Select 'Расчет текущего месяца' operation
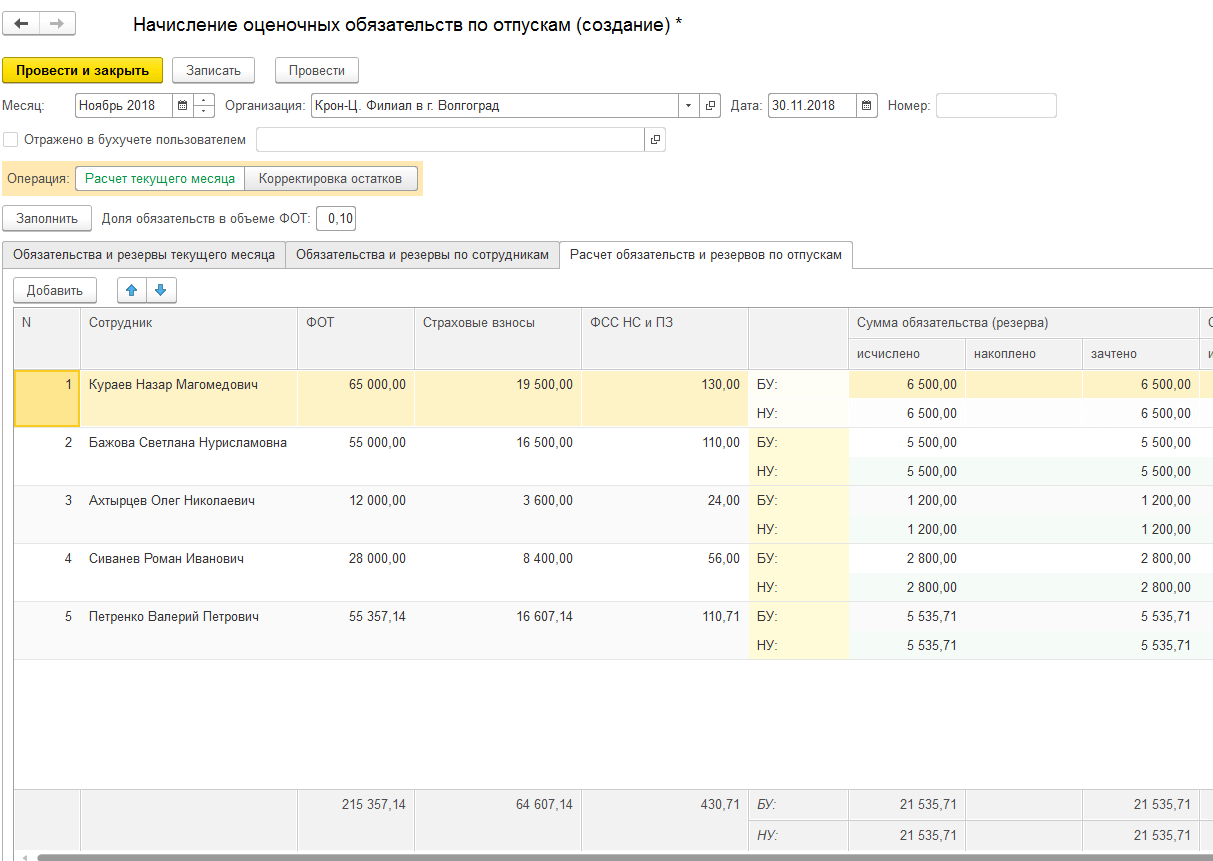Screen dimensions: 1213x861 pos(160,179)
